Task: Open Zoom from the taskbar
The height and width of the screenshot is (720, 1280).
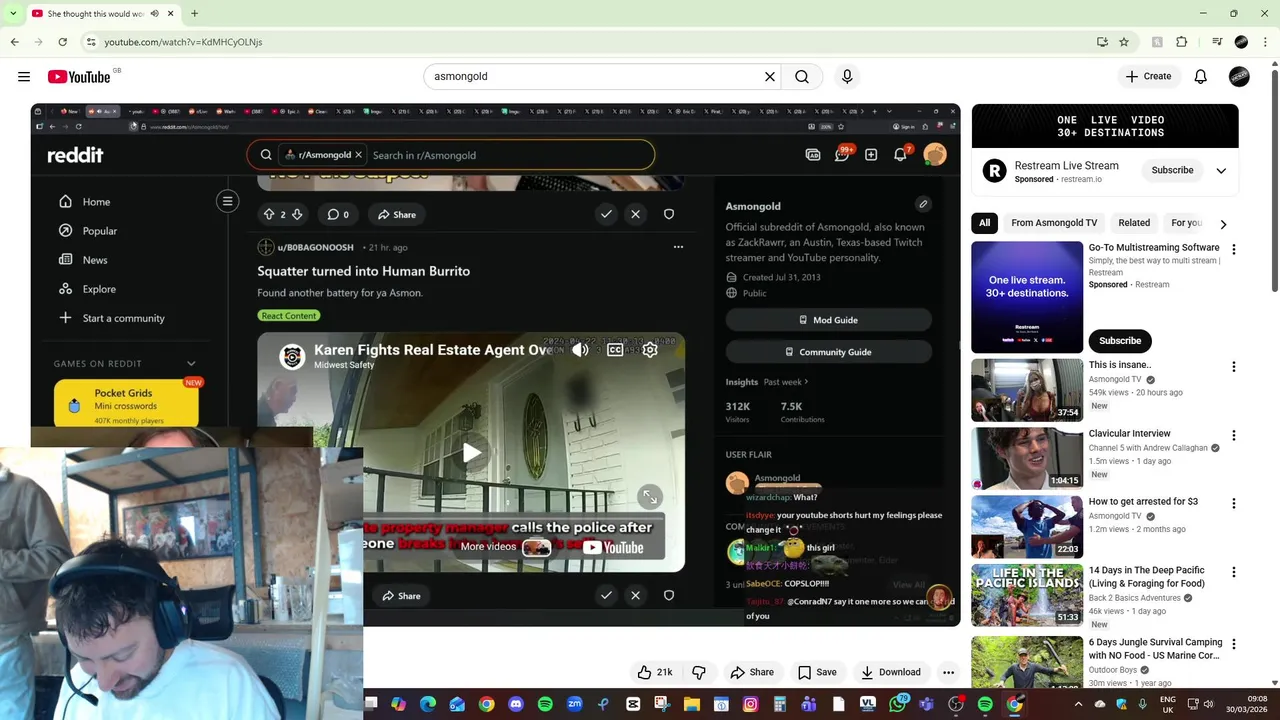Action: pyautogui.click(x=574, y=705)
